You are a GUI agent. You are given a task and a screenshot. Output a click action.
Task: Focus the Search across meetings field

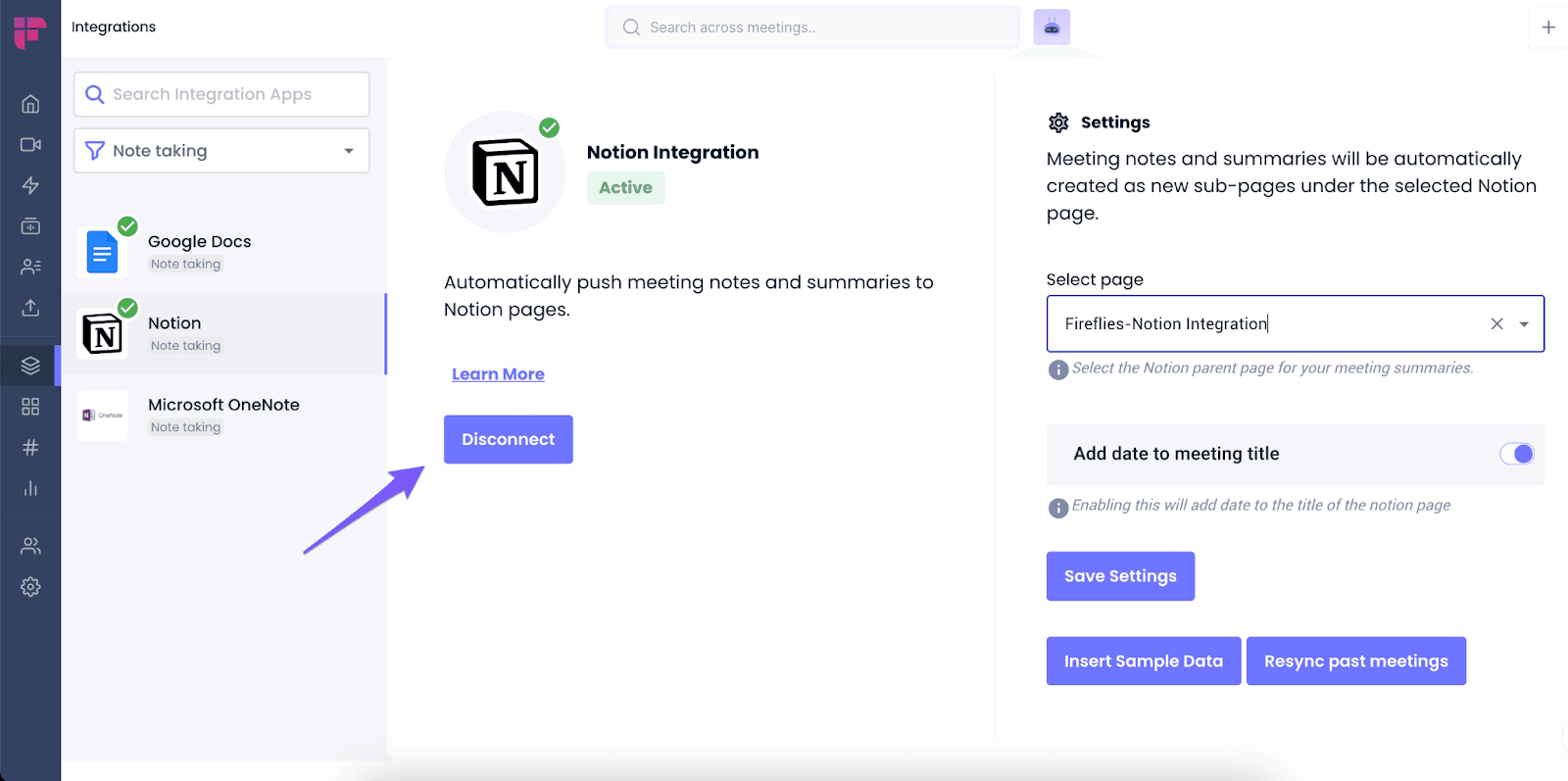(813, 27)
